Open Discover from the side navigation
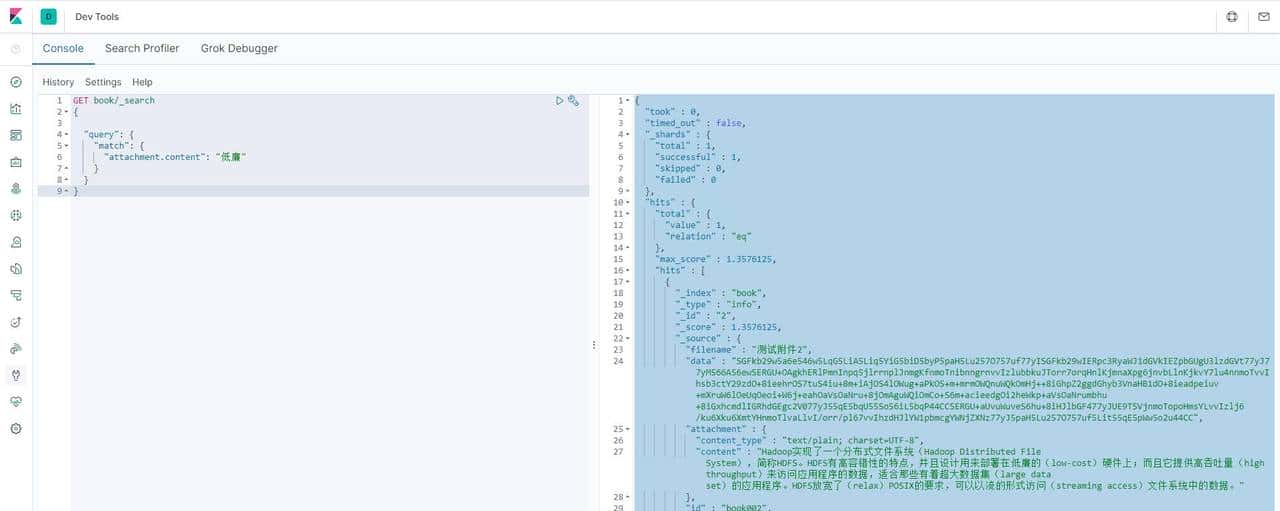This screenshot has height=511, width=1280. point(15,82)
